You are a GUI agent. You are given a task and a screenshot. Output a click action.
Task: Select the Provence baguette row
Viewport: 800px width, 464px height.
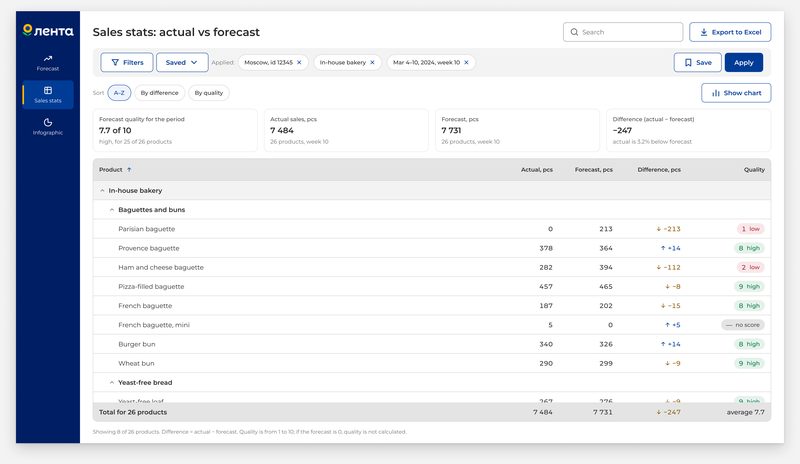tap(432, 248)
